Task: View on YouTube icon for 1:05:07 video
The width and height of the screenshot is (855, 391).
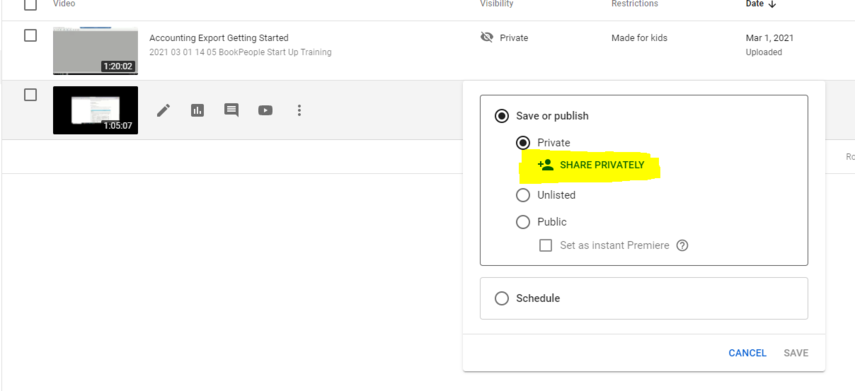Action: pyautogui.click(x=265, y=110)
